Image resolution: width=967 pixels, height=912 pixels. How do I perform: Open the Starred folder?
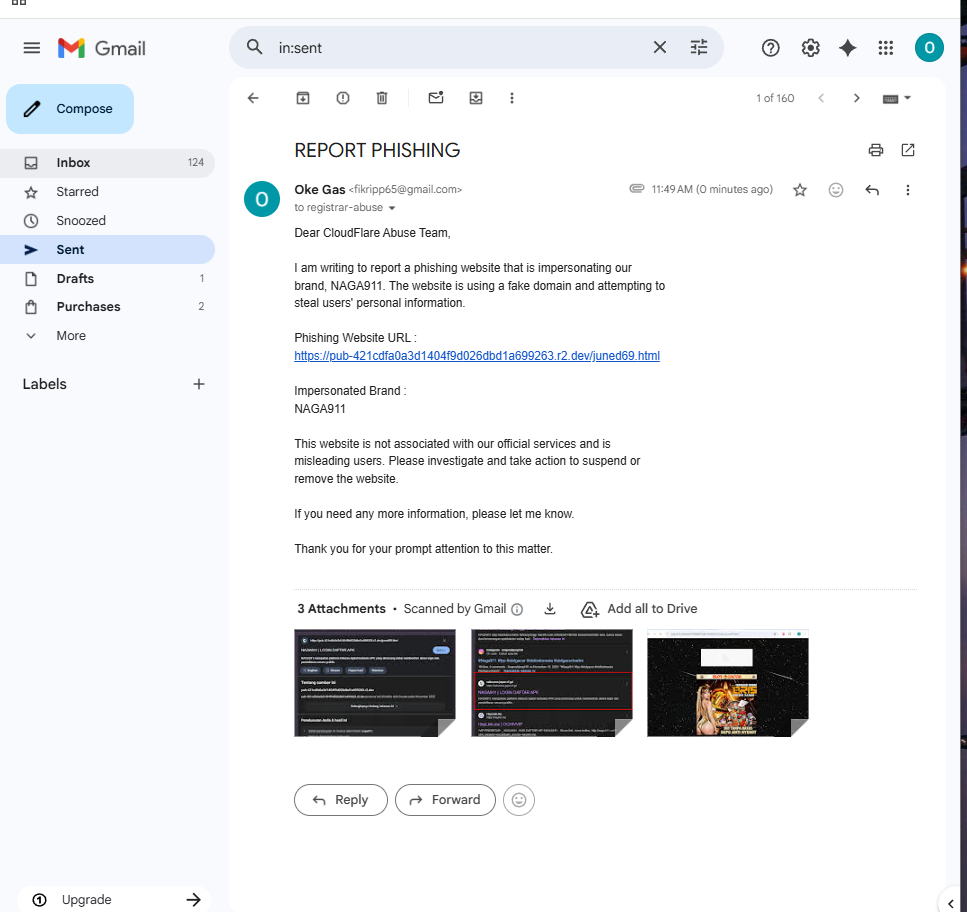107,192
